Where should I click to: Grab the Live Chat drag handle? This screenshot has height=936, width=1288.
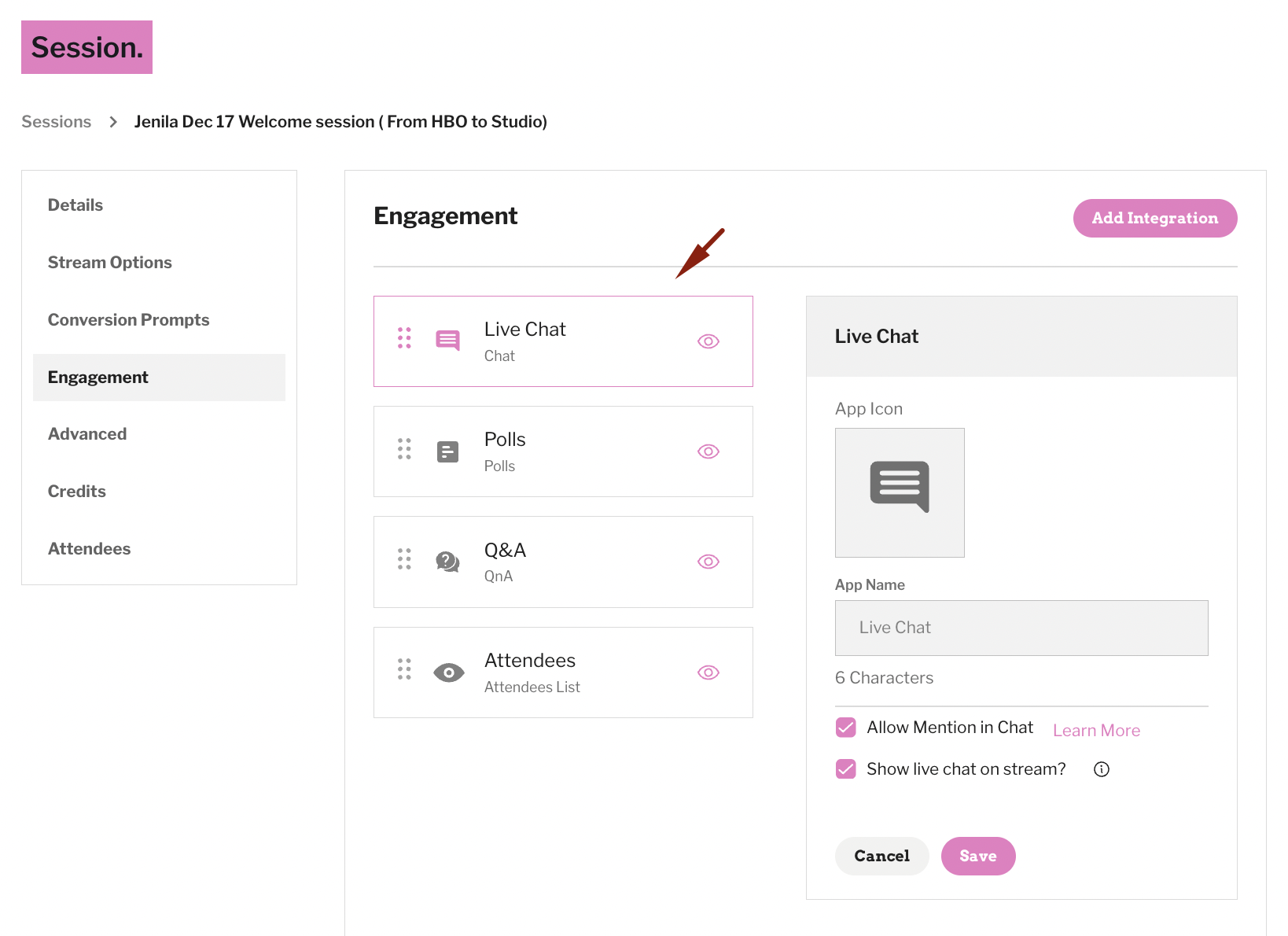(x=404, y=338)
